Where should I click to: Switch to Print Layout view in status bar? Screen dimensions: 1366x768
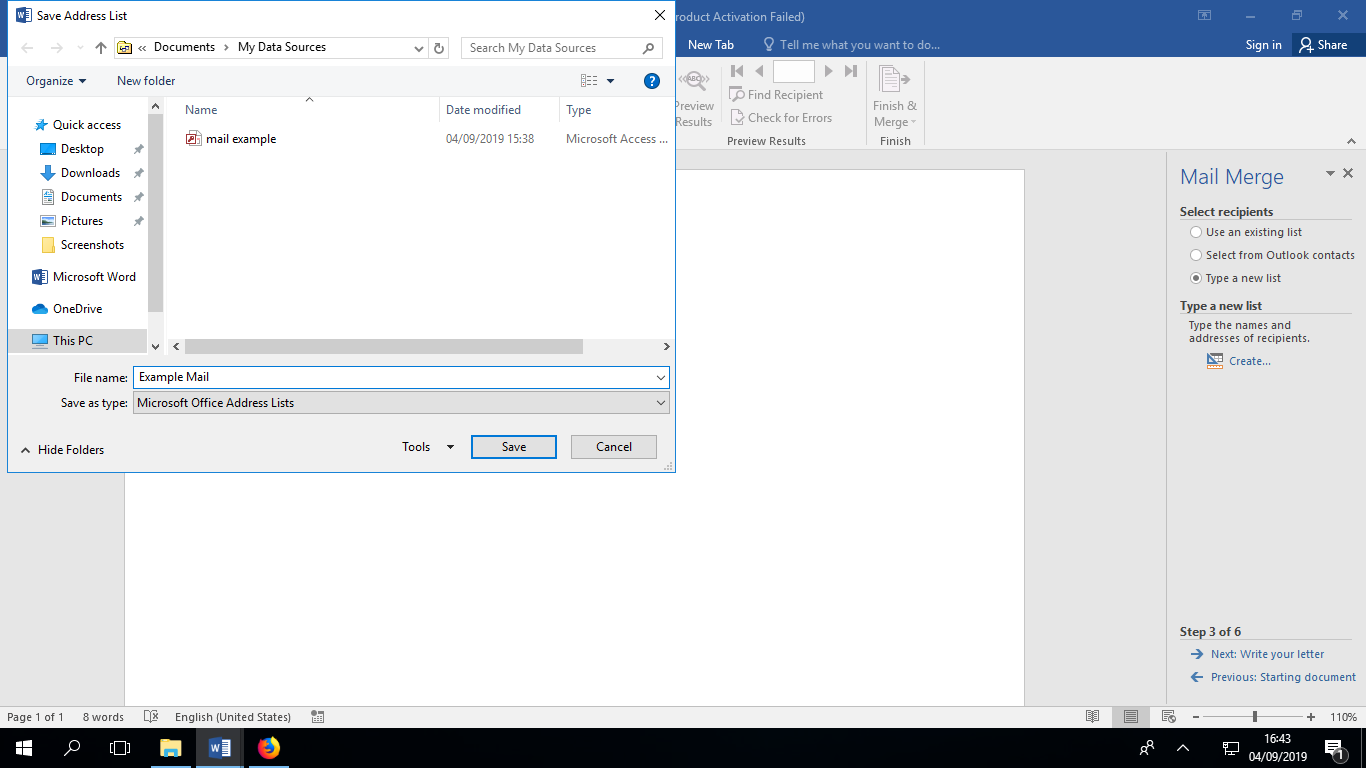pos(1130,717)
